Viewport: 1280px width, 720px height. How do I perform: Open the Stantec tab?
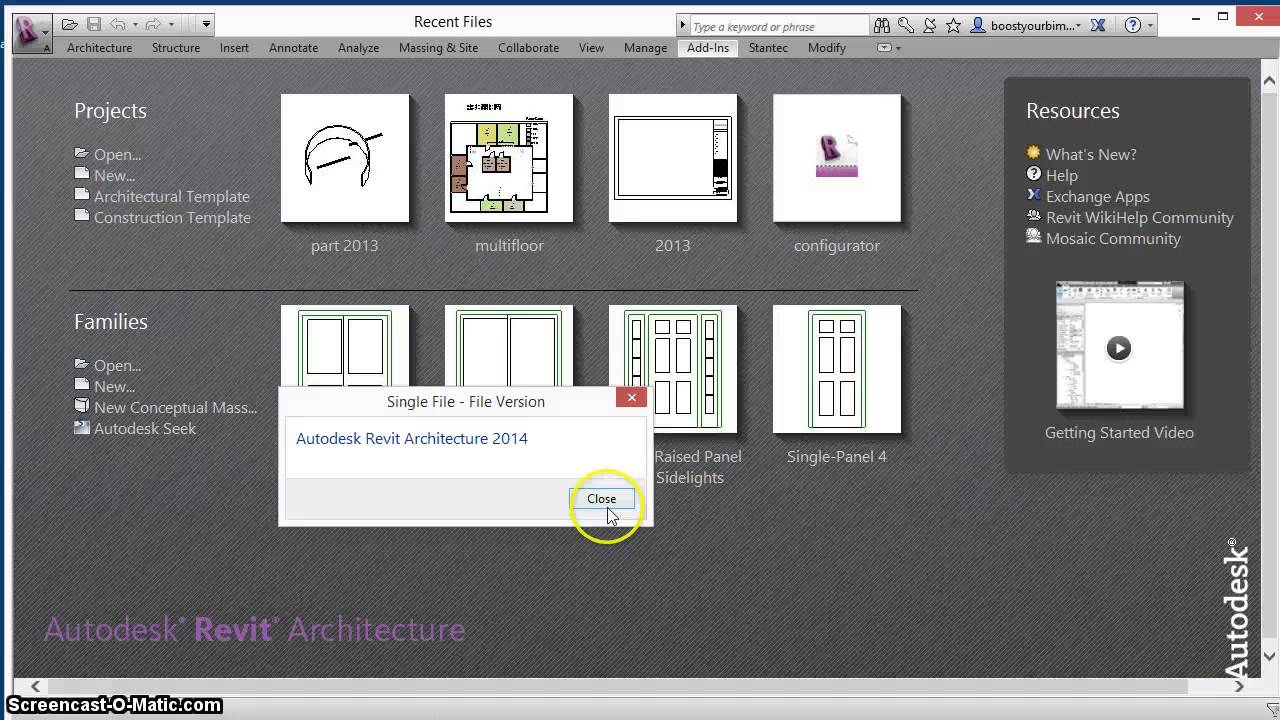pos(768,47)
